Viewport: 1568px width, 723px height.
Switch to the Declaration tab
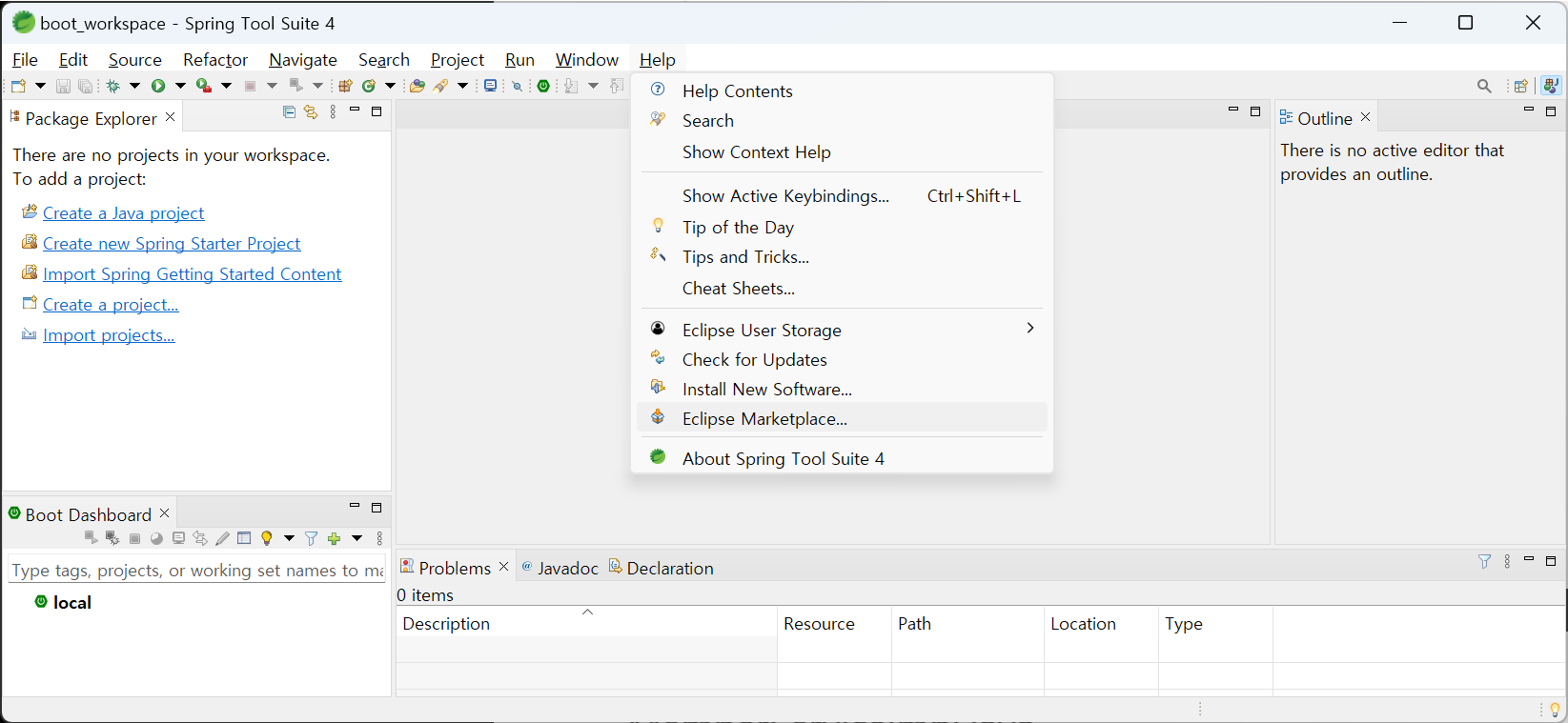(x=662, y=568)
